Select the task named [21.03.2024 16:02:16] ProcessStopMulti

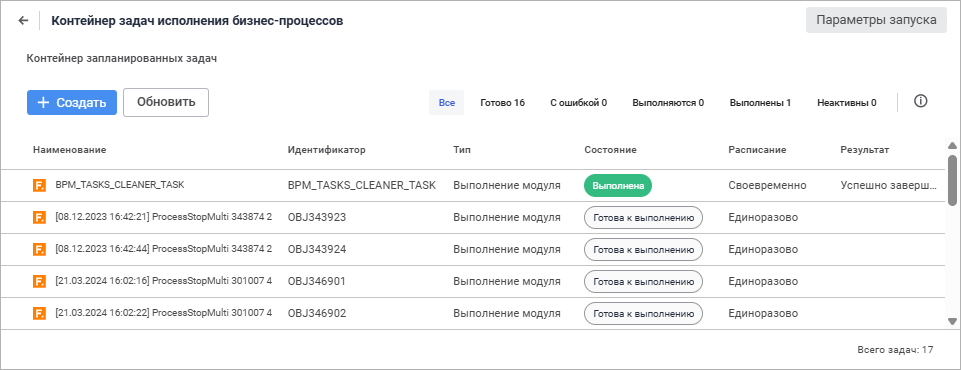click(164, 280)
